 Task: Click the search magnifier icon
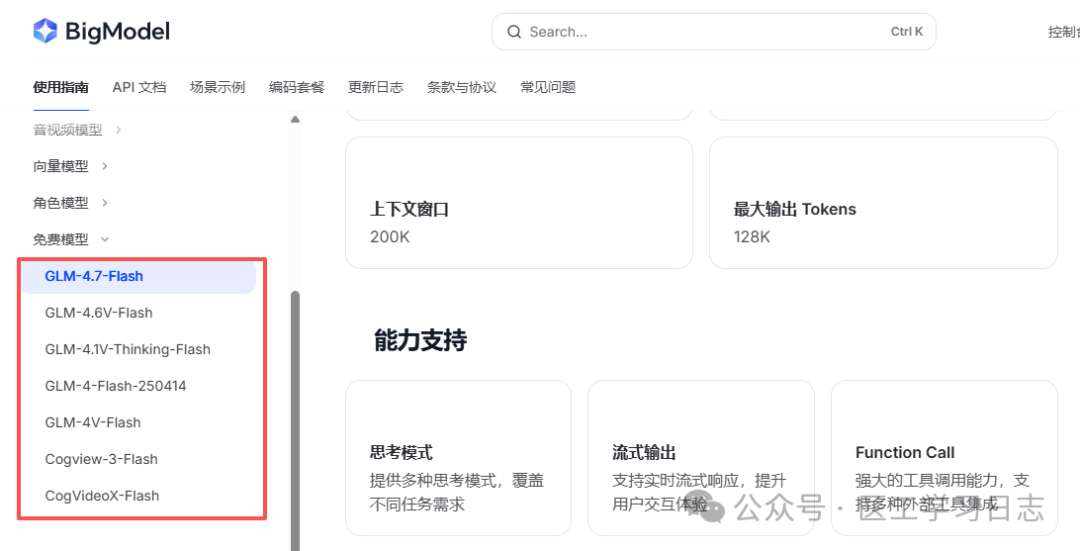pos(514,32)
